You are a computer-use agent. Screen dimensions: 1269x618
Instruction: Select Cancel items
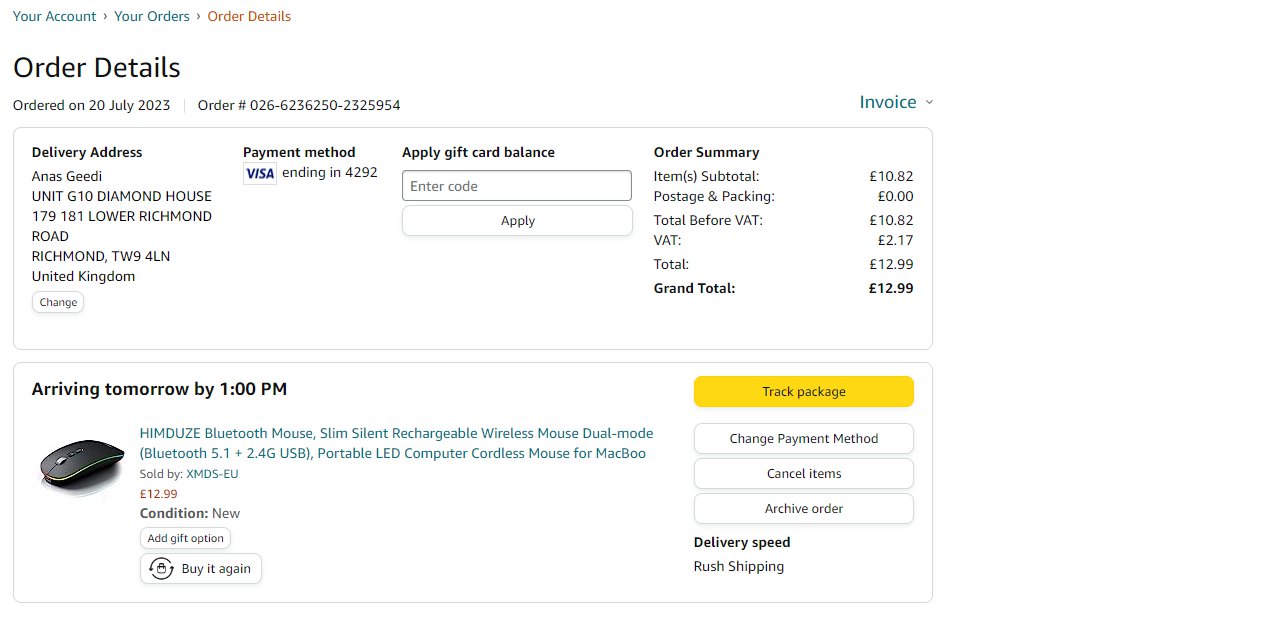click(803, 474)
